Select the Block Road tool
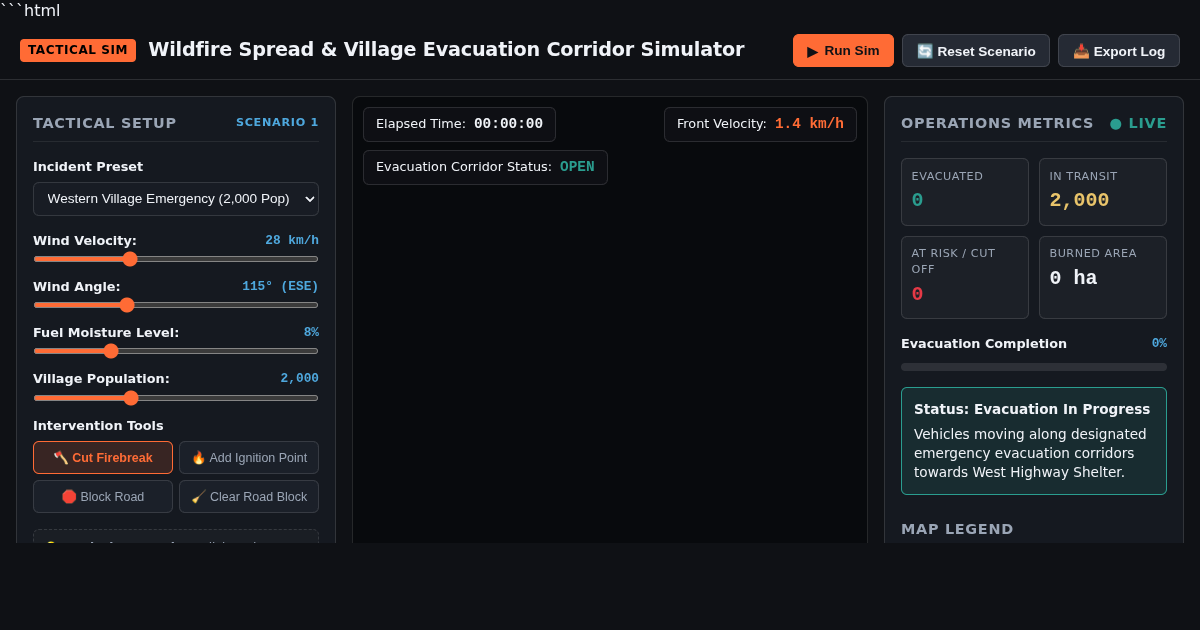This screenshot has width=1200, height=630. point(103,497)
